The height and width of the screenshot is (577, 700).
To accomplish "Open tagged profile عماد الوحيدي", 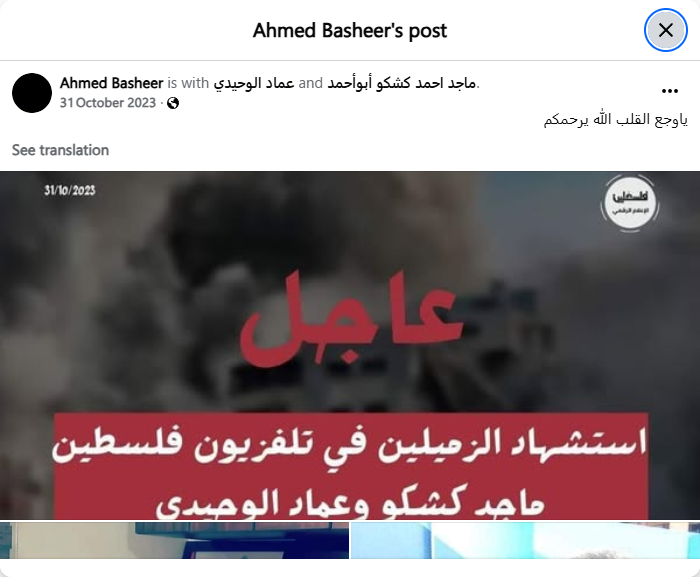I will (254, 83).
